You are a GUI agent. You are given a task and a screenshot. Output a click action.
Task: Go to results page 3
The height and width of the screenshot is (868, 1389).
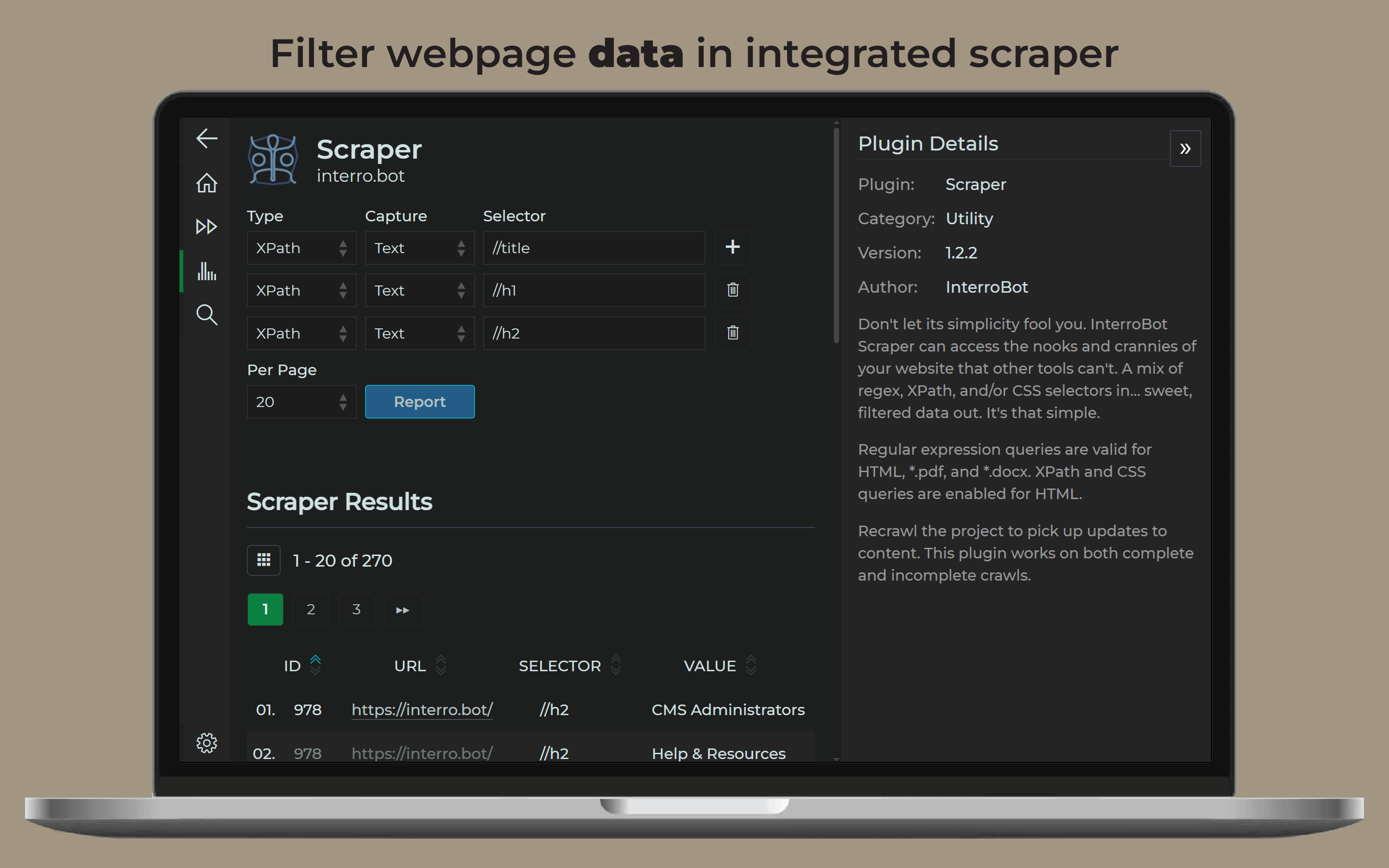pos(356,610)
